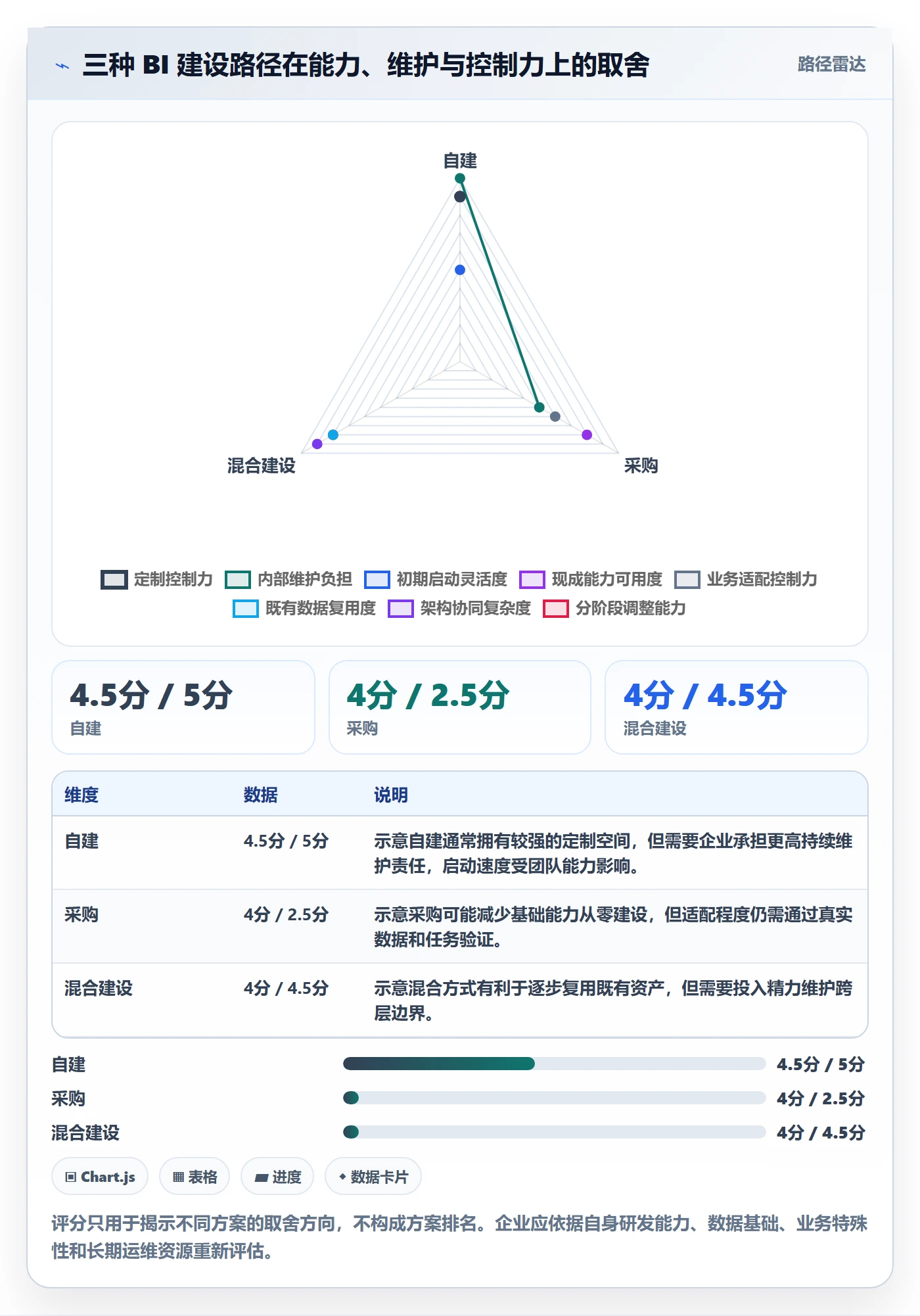Click the 维度 column header
The width and height of the screenshot is (920, 1316).
click(x=81, y=795)
